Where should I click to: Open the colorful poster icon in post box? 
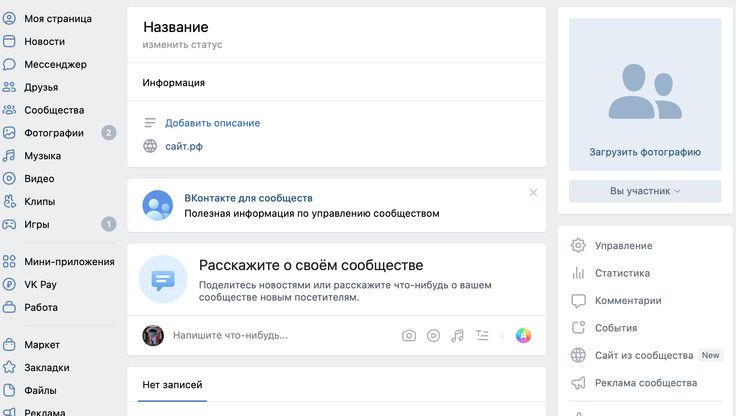523,336
